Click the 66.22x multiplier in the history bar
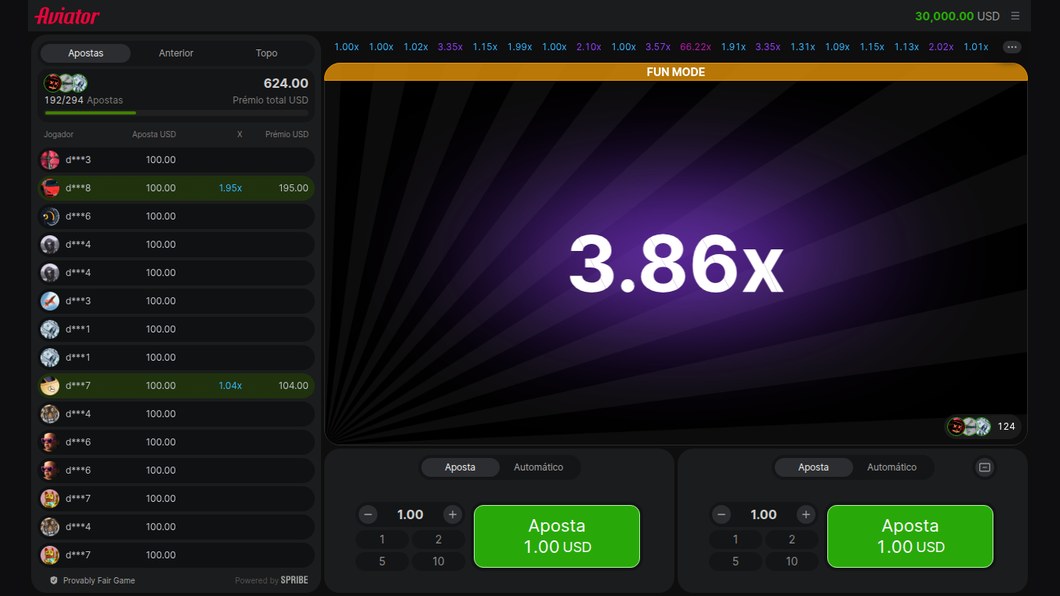Viewport: 1060px width, 596px height. tap(695, 47)
